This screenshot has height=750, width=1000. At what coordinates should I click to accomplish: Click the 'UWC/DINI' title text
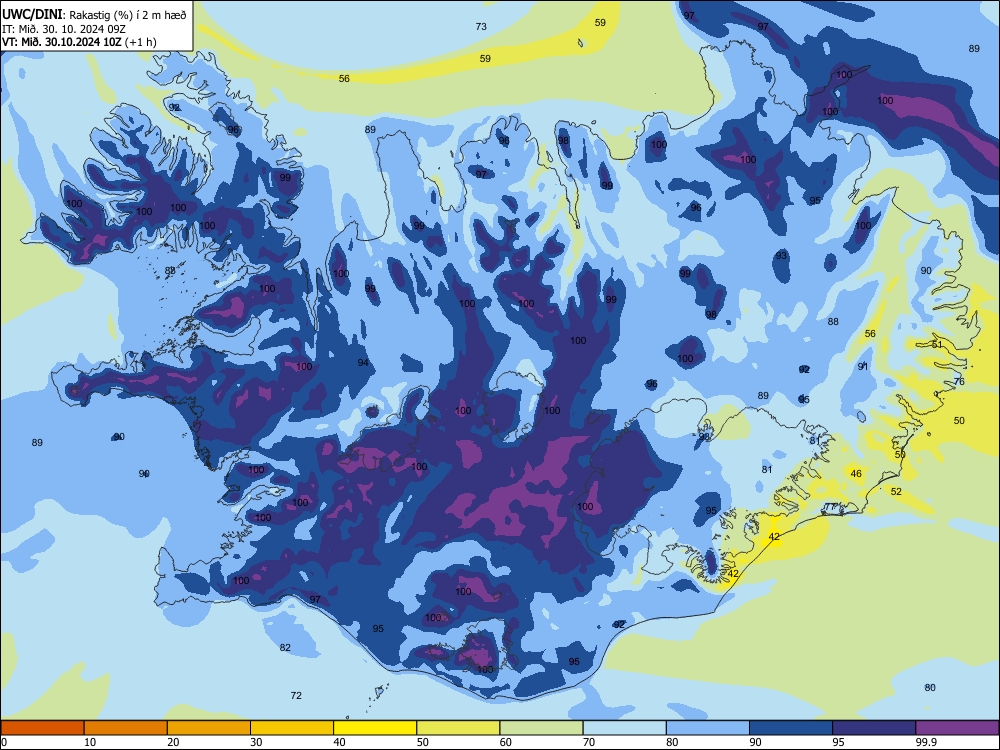(32, 14)
